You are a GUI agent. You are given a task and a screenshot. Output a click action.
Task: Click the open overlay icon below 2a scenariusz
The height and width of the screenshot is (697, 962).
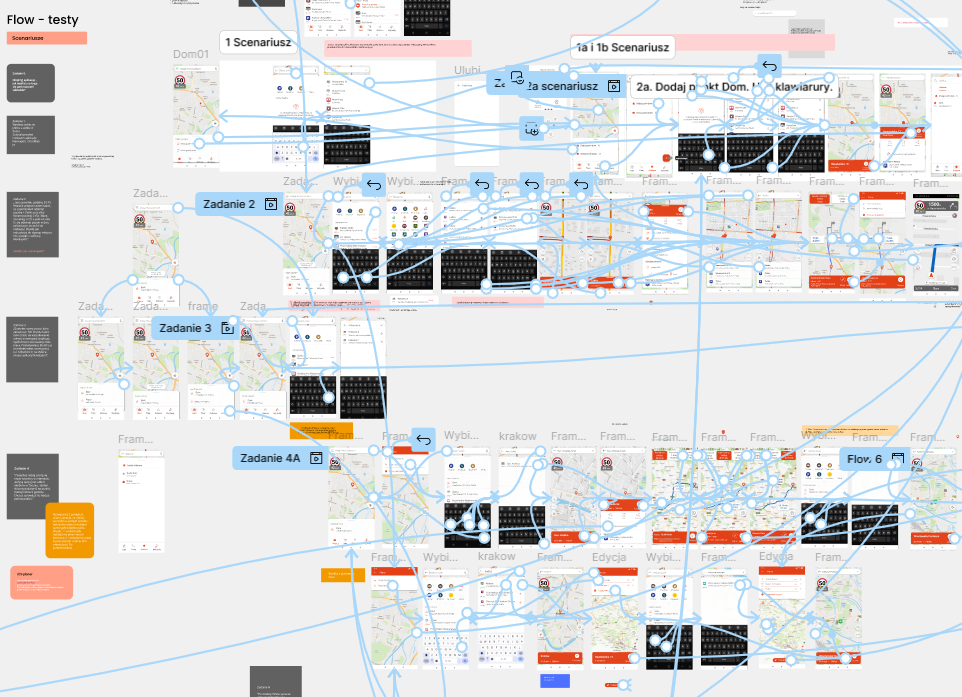coord(531,128)
